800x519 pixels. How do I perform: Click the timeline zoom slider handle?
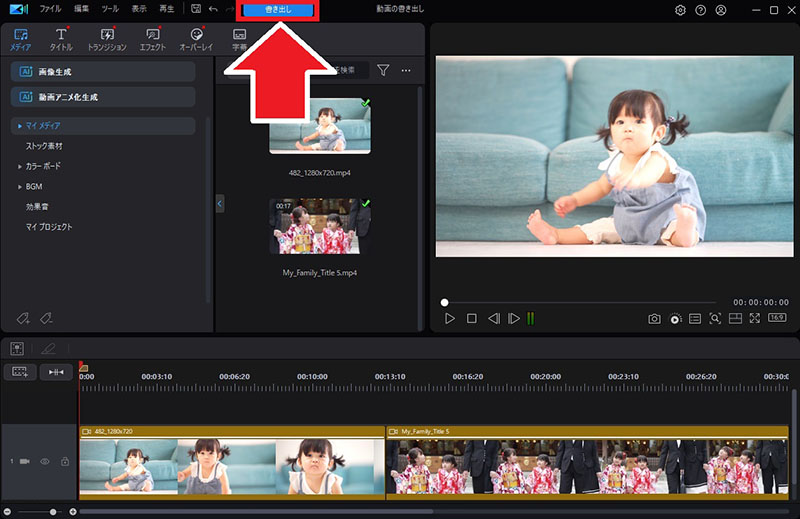pos(53,511)
